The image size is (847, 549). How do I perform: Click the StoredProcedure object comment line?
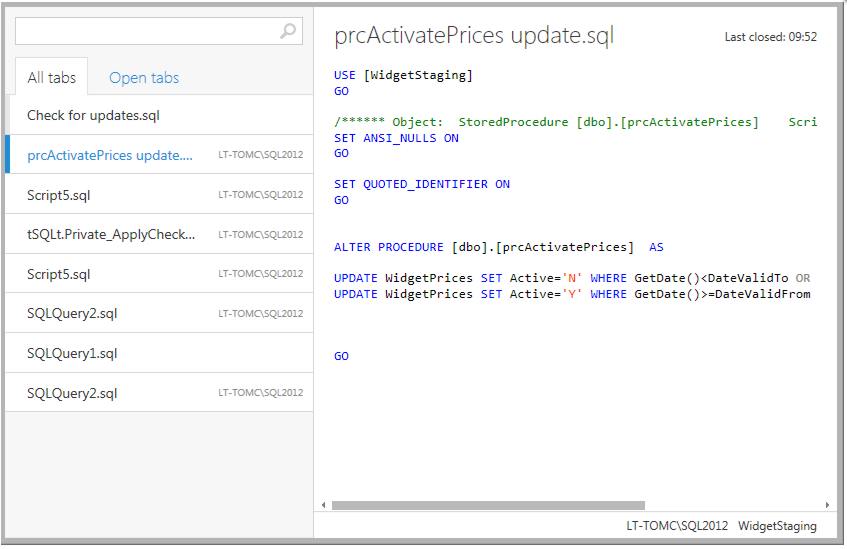[575, 122]
